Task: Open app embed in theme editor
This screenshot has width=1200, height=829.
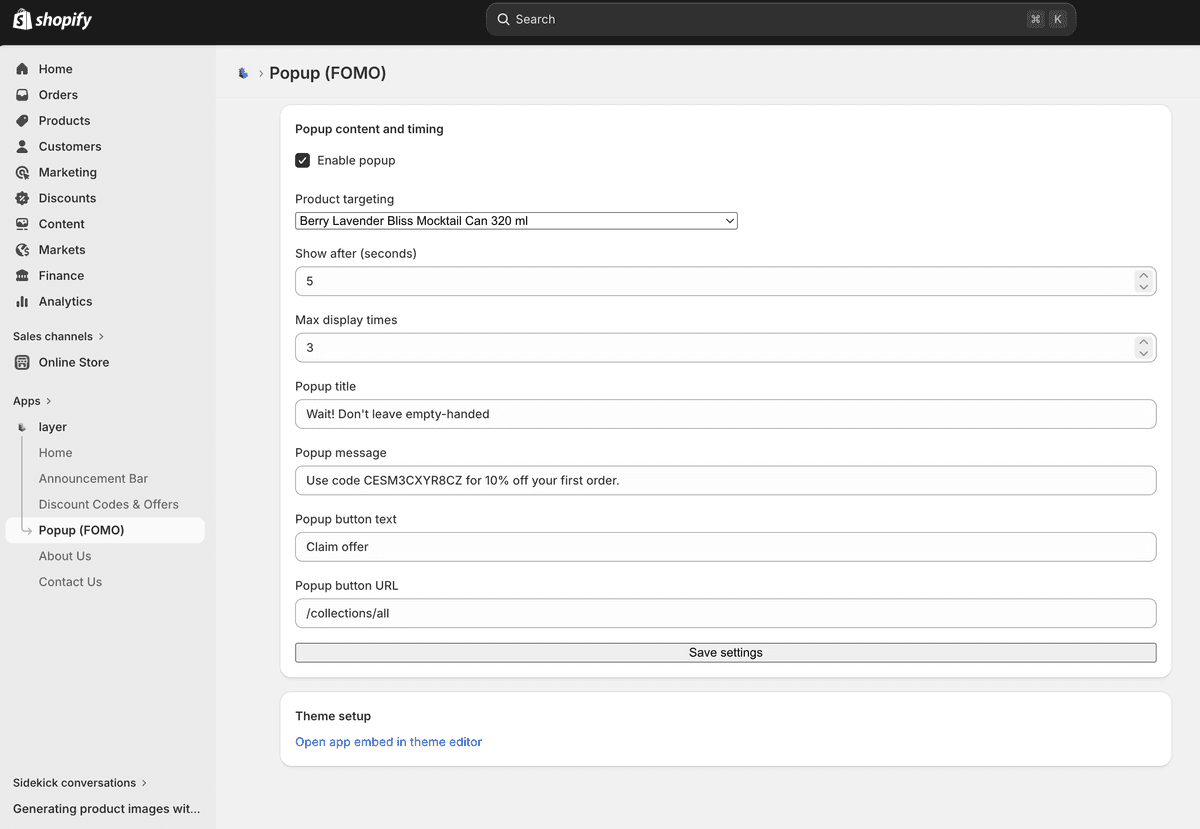Action: pos(388,742)
